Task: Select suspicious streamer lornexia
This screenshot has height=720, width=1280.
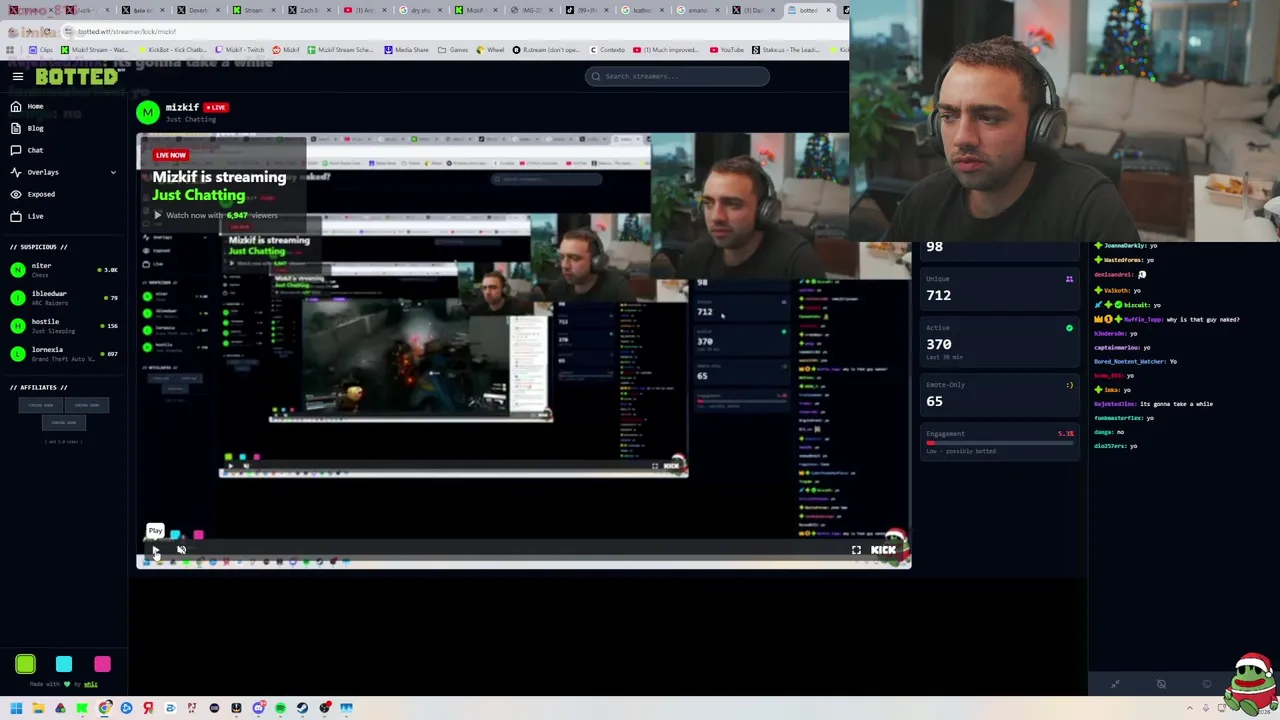Action: coord(63,353)
